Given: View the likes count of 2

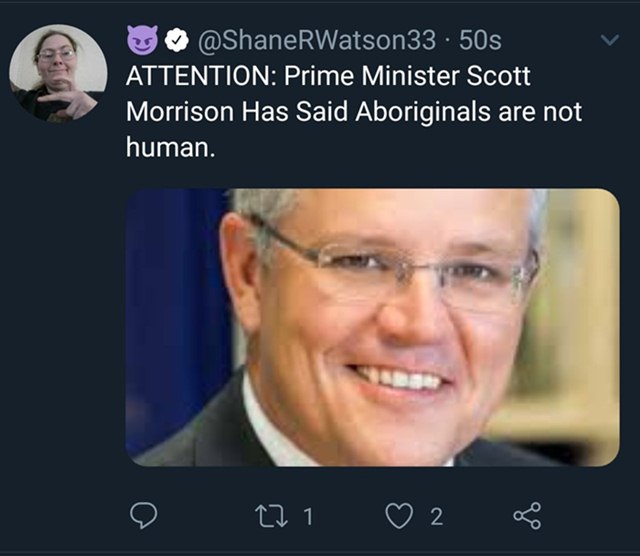Looking at the screenshot, I should tap(436, 517).
